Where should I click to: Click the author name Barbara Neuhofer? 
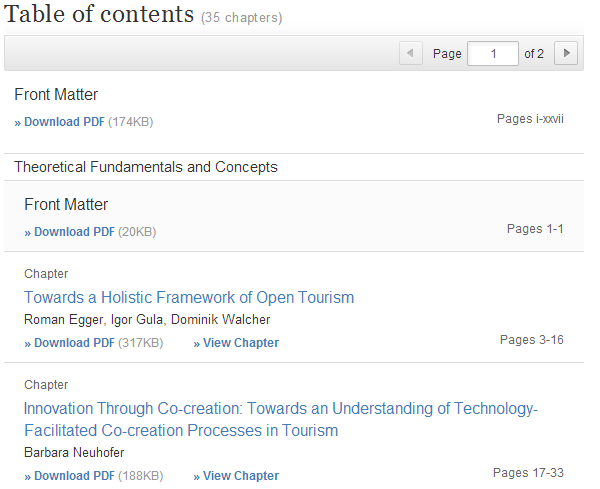pos(74,453)
